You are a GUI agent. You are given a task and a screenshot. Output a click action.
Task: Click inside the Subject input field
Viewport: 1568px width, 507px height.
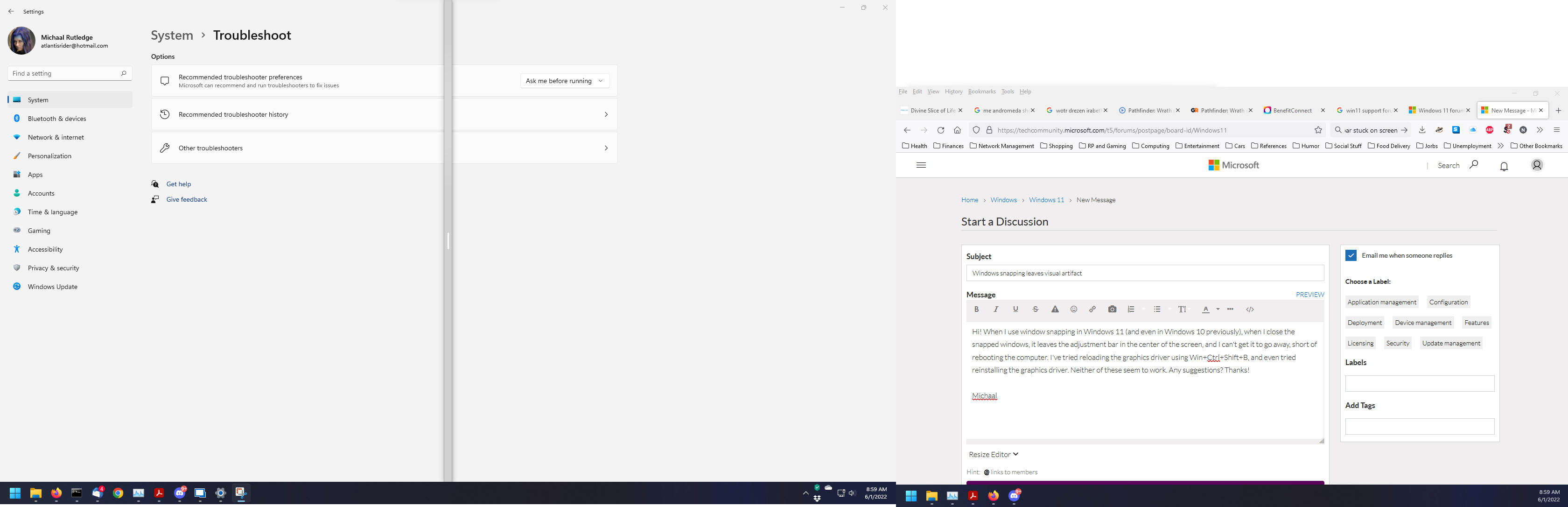click(x=1144, y=273)
